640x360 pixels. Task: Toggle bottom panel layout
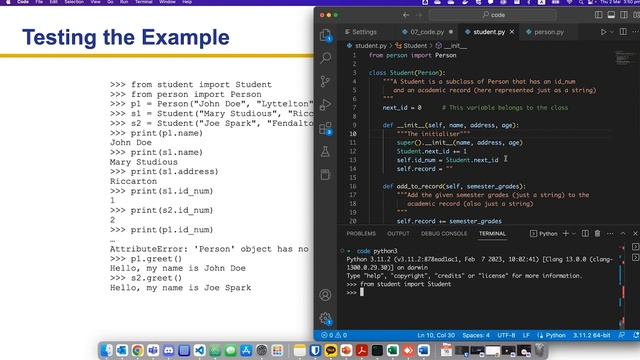click(x=611, y=15)
